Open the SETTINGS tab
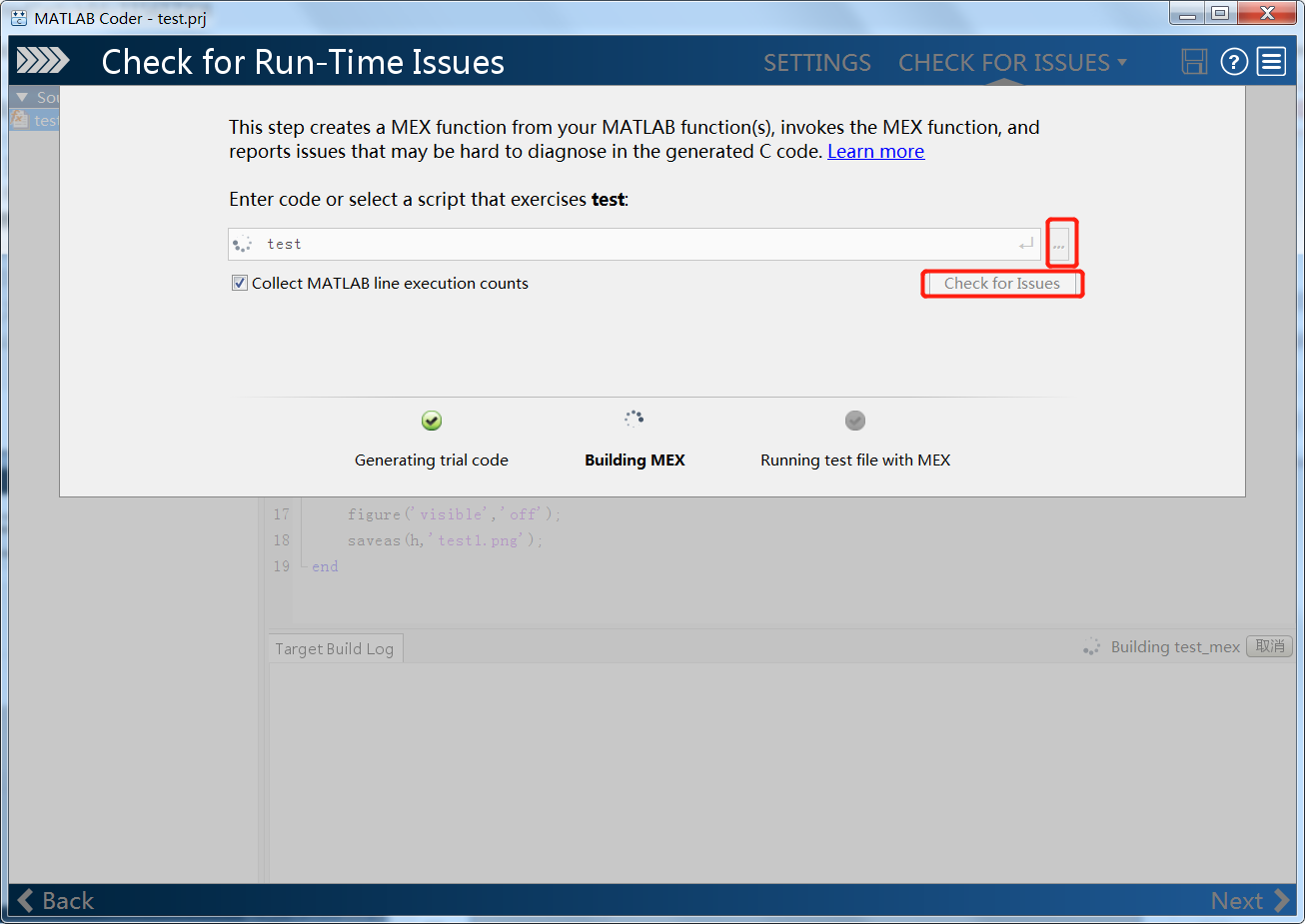1305x924 pixels. coord(817,63)
